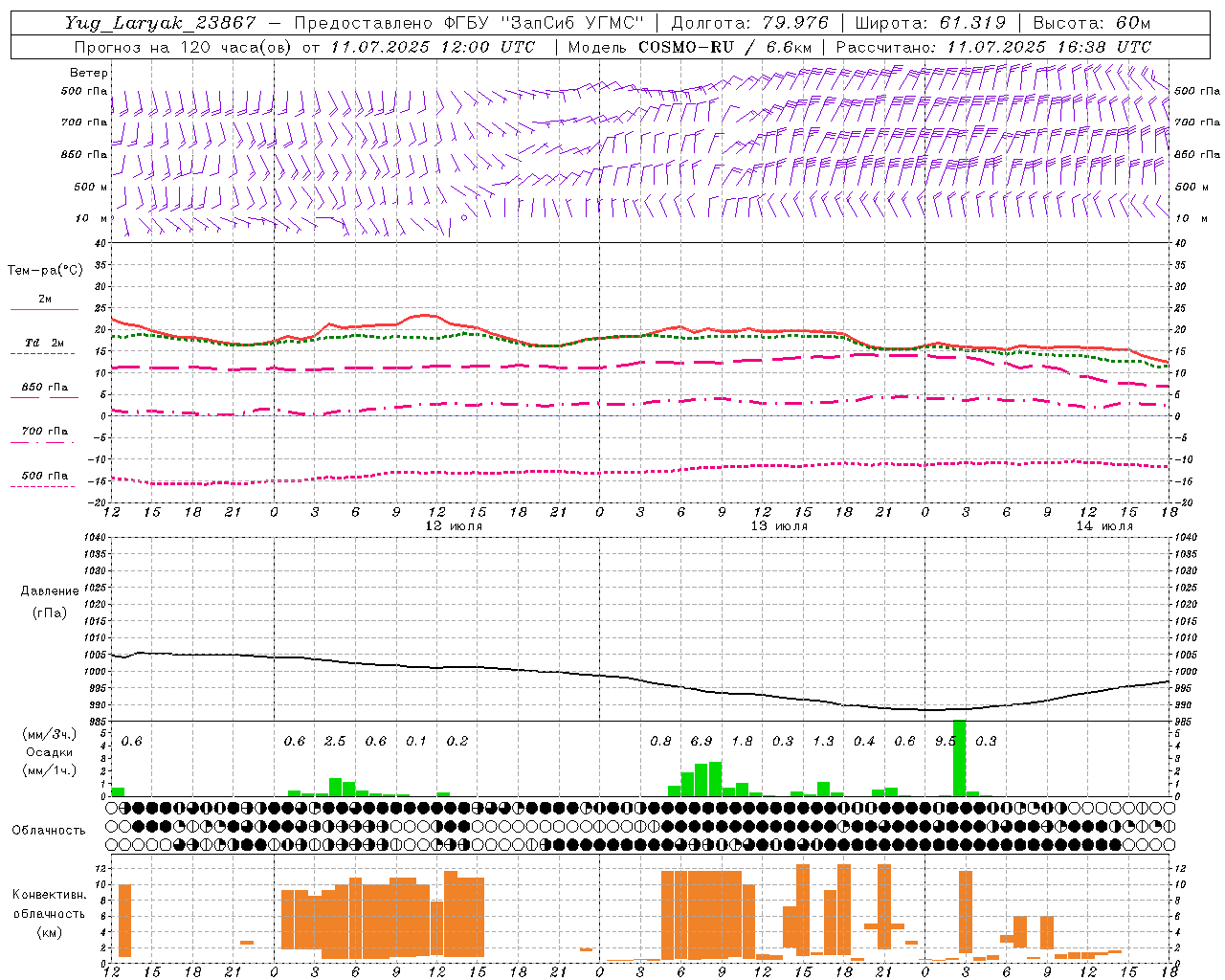
Task: Select the Td 2м dew point legend entry
Action: point(45,343)
